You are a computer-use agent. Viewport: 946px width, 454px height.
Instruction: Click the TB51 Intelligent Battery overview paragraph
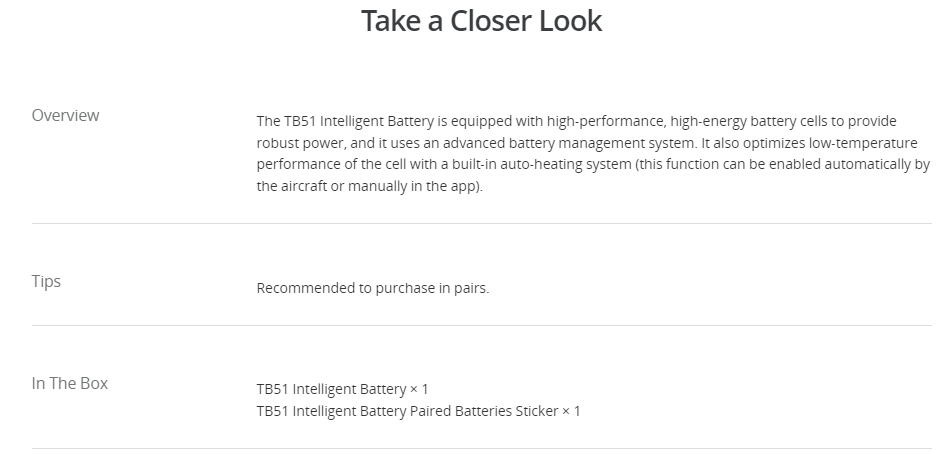[x=594, y=154]
